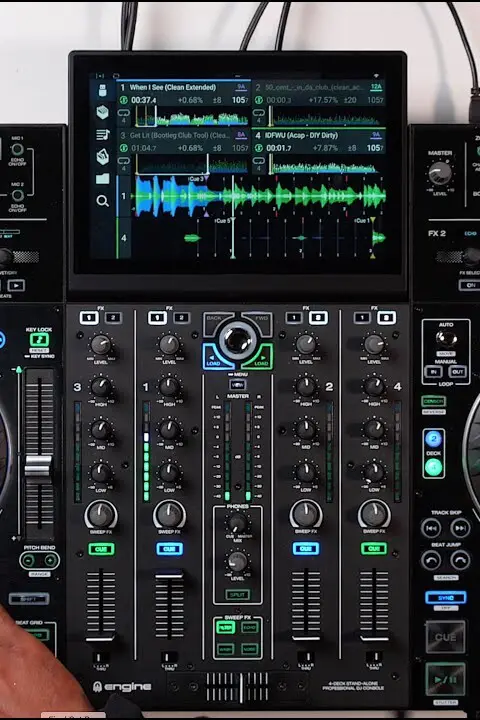
Task: Click the channel 1 volume fader
Action: click(x=169, y=575)
